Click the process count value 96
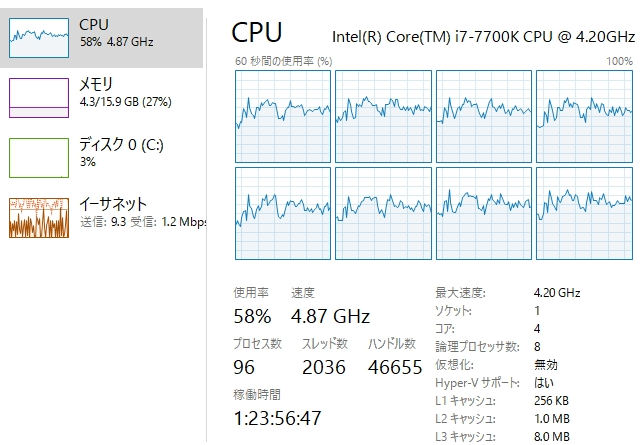642x445 pixels. click(x=246, y=367)
